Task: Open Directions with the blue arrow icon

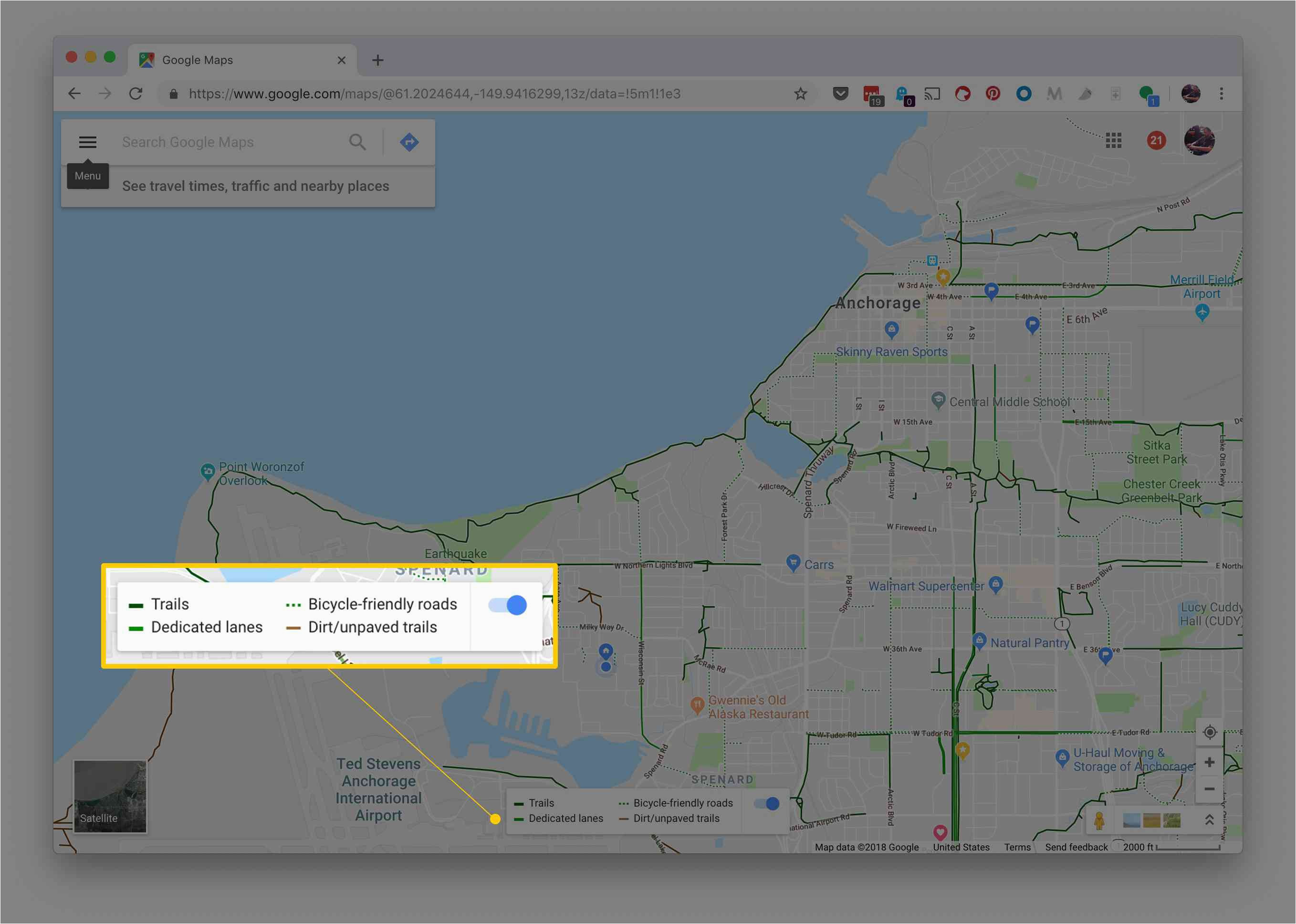Action: [409, 142]
